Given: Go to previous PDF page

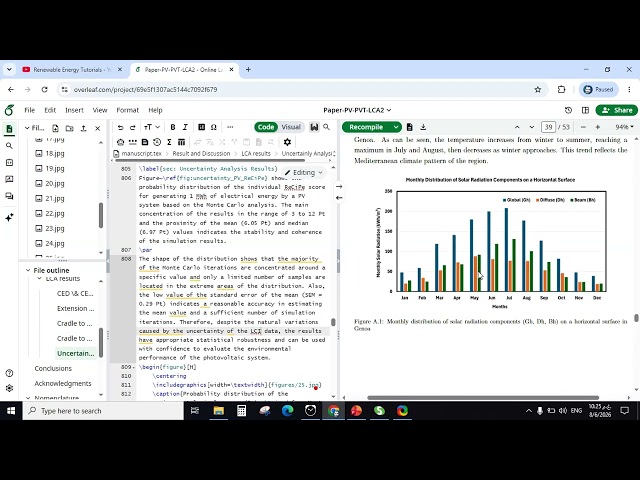Looking at the screenshot, I should (517, 127).
